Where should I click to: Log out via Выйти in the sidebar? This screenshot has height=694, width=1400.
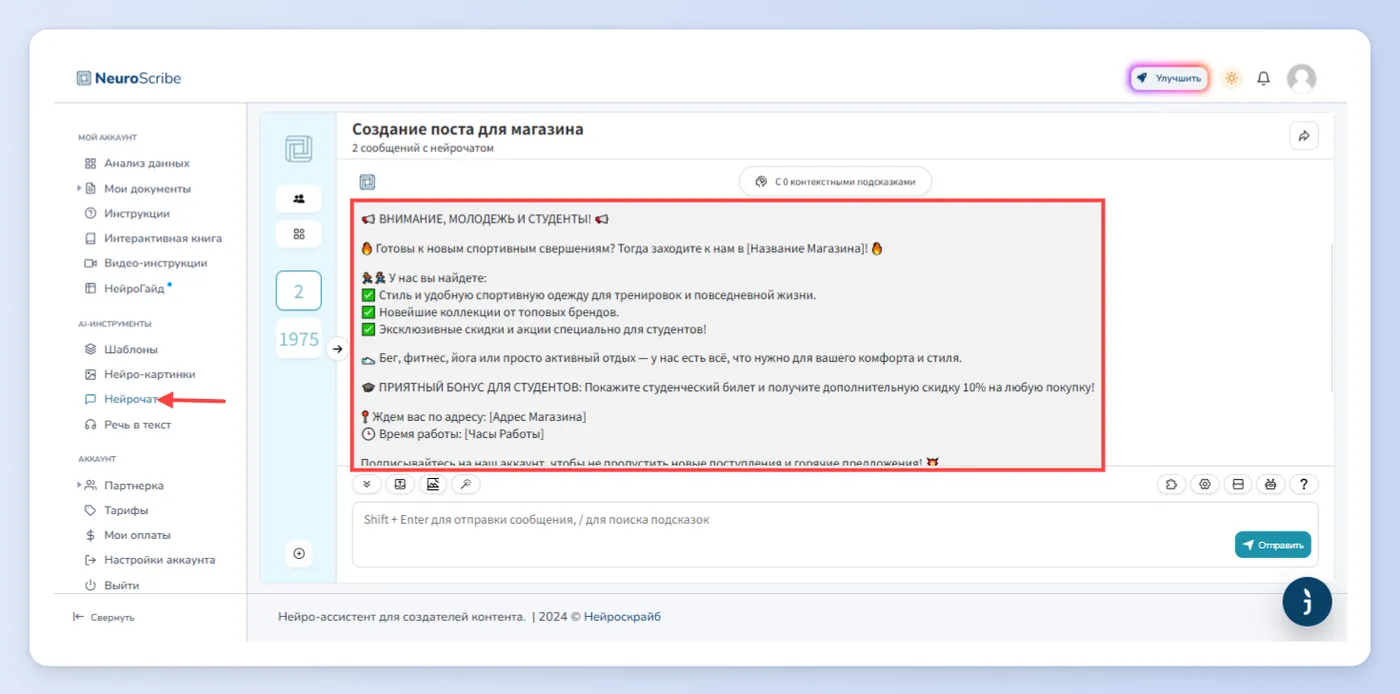tap(112, 585)
